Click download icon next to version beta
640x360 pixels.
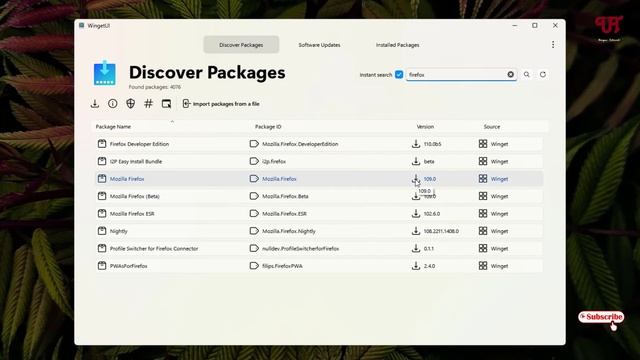pos(416,161)
